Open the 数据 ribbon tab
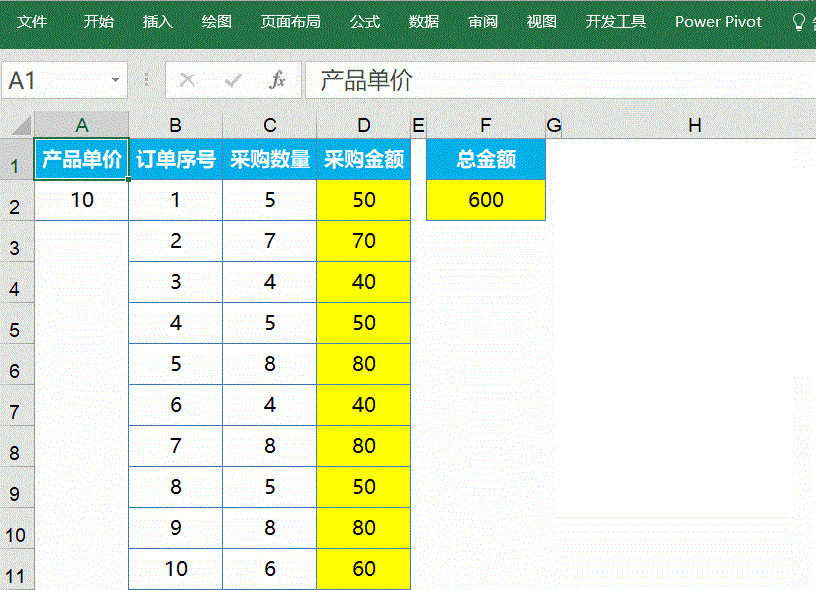 [x=424, y=21]
